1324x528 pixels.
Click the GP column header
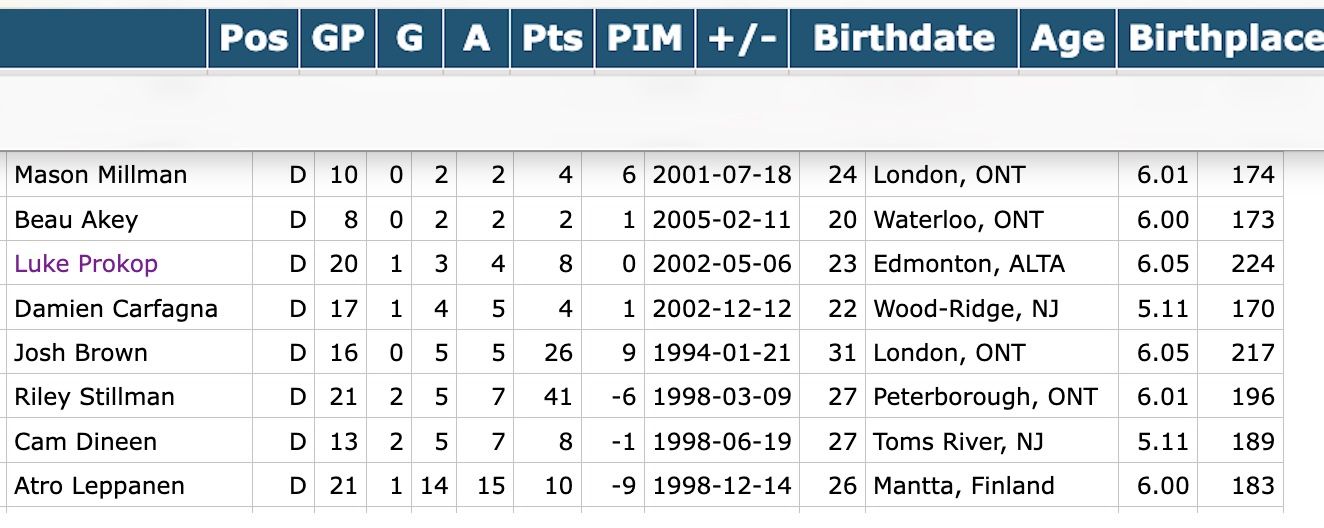coord(338,38)
